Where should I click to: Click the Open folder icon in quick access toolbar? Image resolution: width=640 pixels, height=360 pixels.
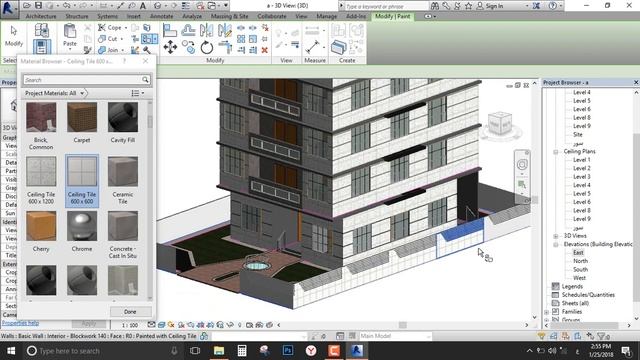(27, 6)
